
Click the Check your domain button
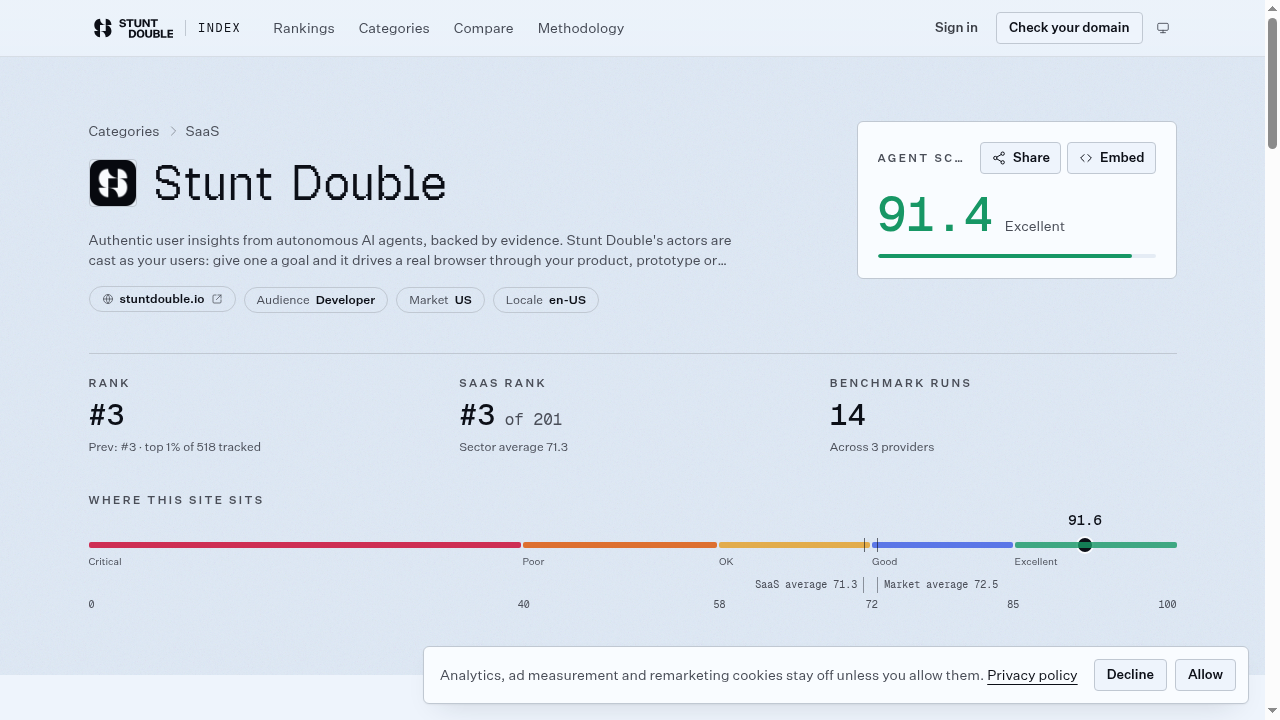click(1069, 28)
